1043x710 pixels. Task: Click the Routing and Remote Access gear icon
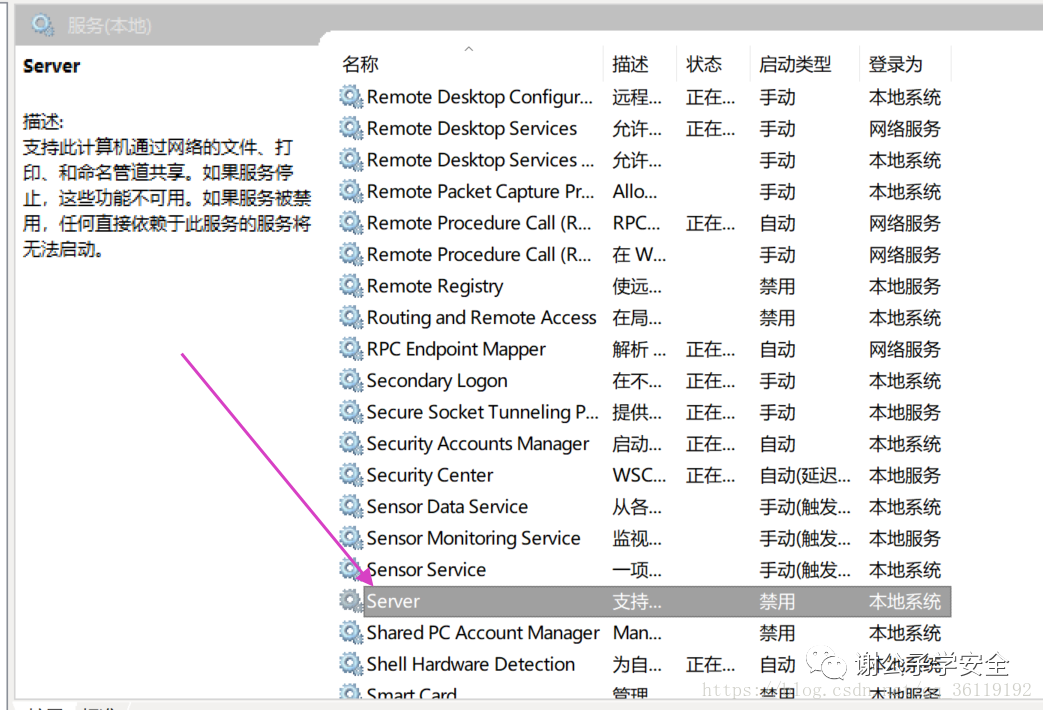[x=351, y=318]
